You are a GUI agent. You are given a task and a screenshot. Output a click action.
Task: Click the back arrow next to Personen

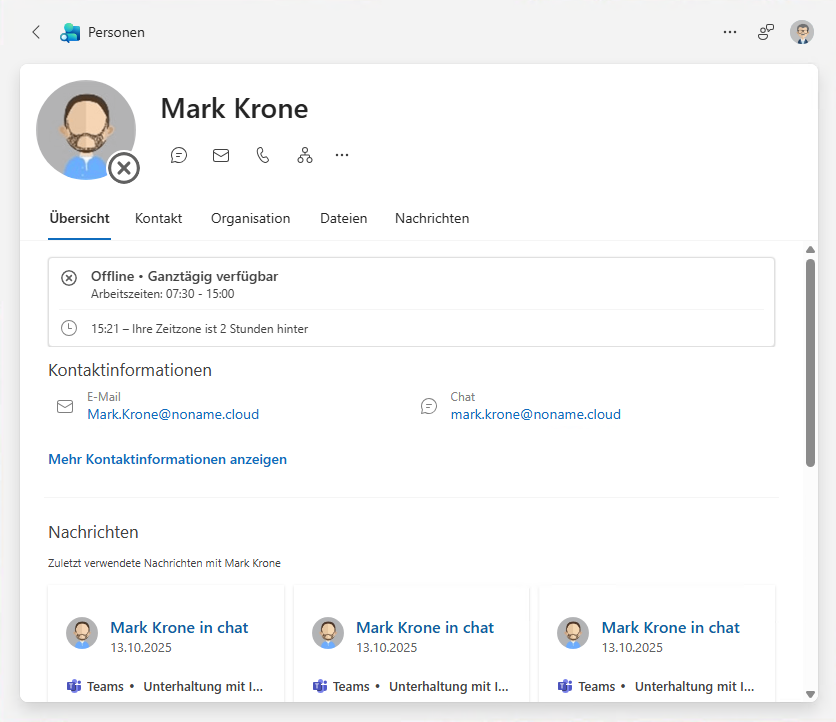36,32
